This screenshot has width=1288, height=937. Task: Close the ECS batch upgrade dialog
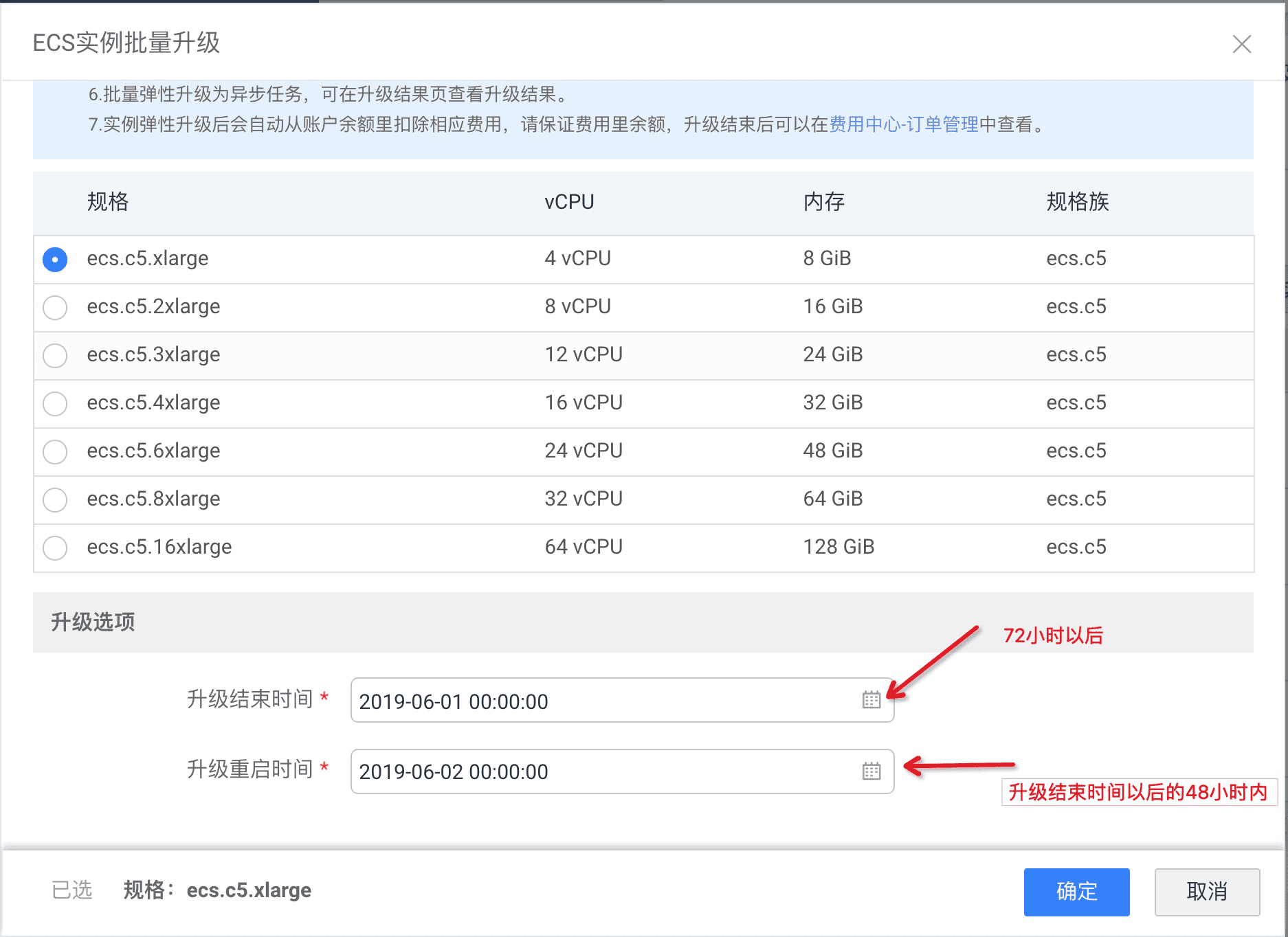point(1241,44)
